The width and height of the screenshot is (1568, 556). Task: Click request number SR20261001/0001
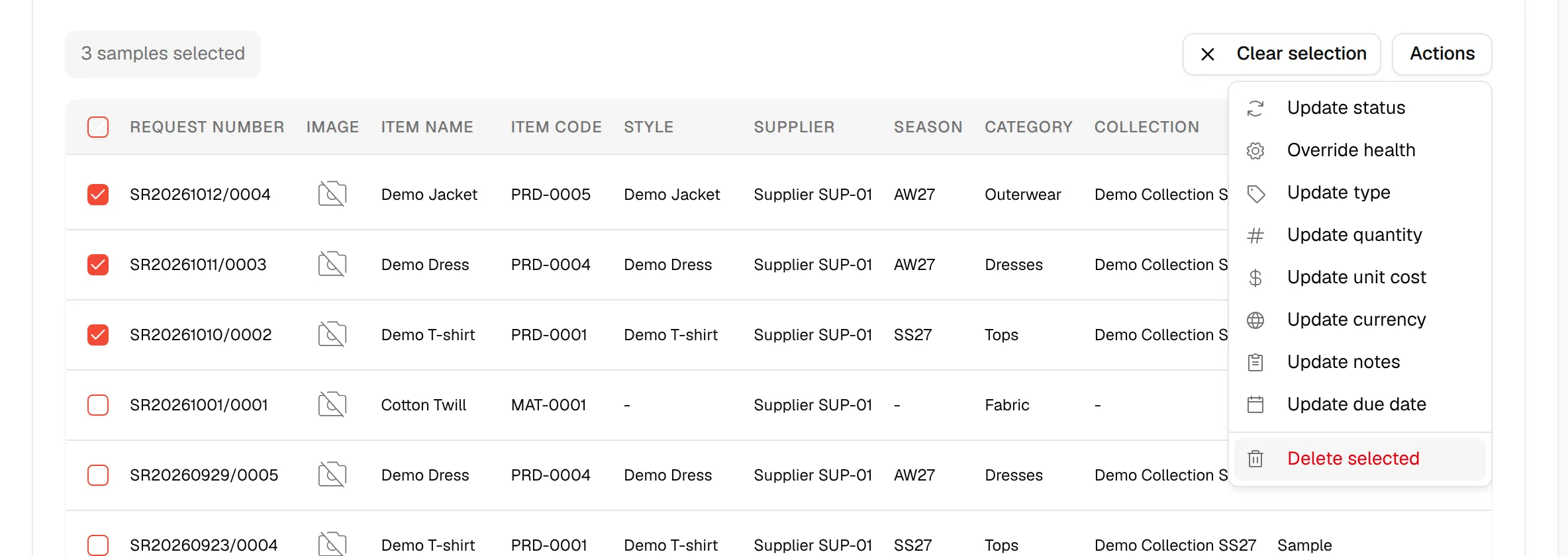point(199,405)
